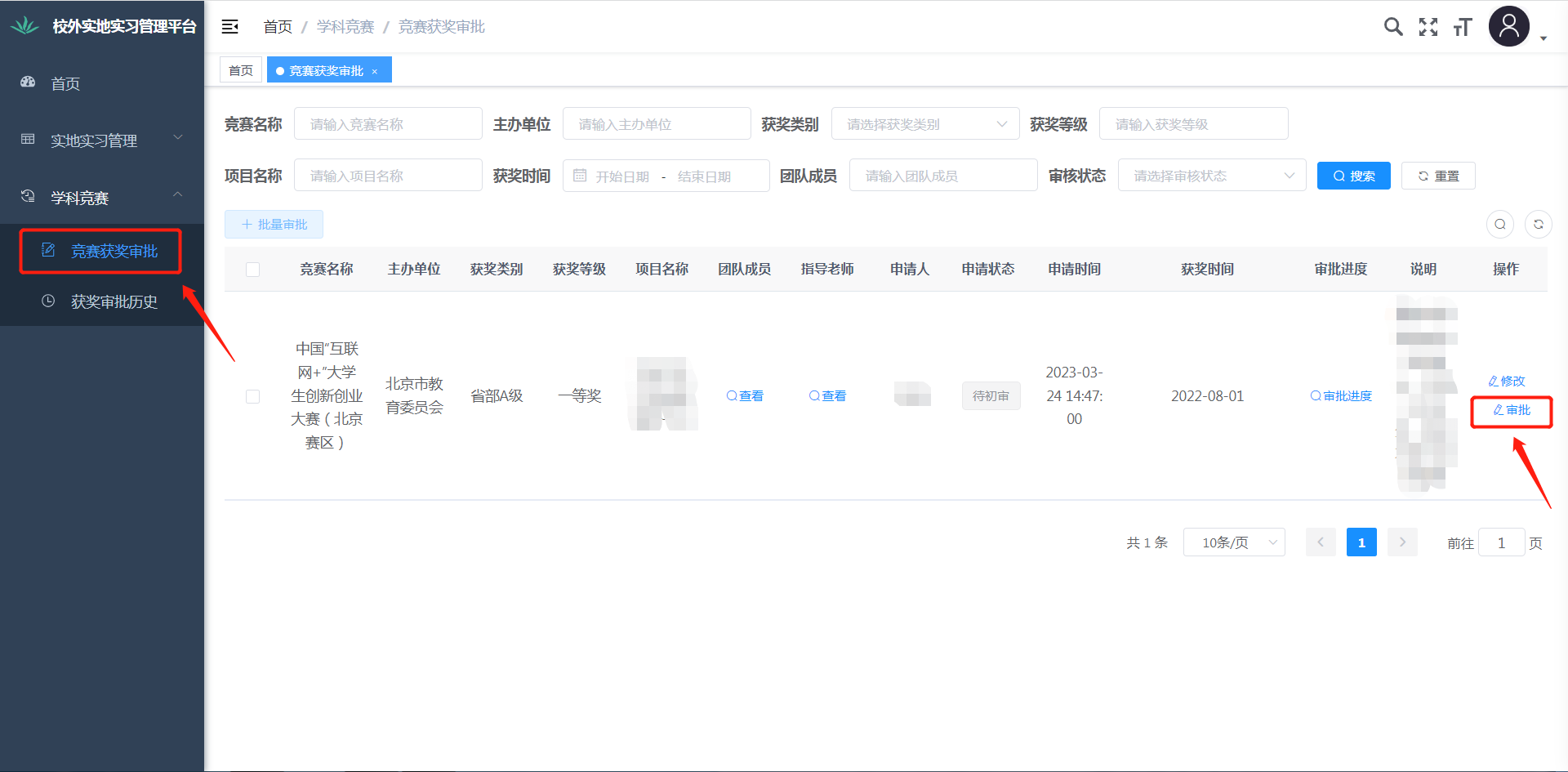Hide search area with round magnifier icon
Viewport: 1568px width, 772px height.
1500,224
